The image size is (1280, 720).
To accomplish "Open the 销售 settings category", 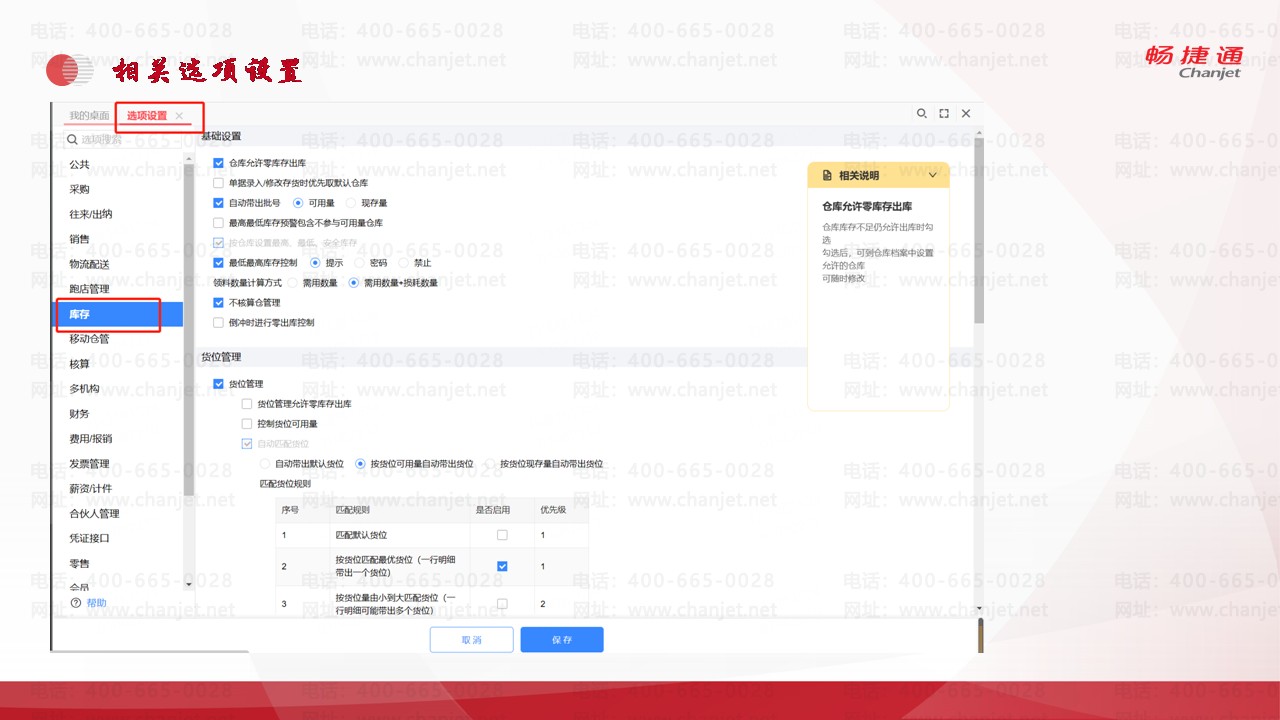I will pyautogui.click(x=79, y=239).
